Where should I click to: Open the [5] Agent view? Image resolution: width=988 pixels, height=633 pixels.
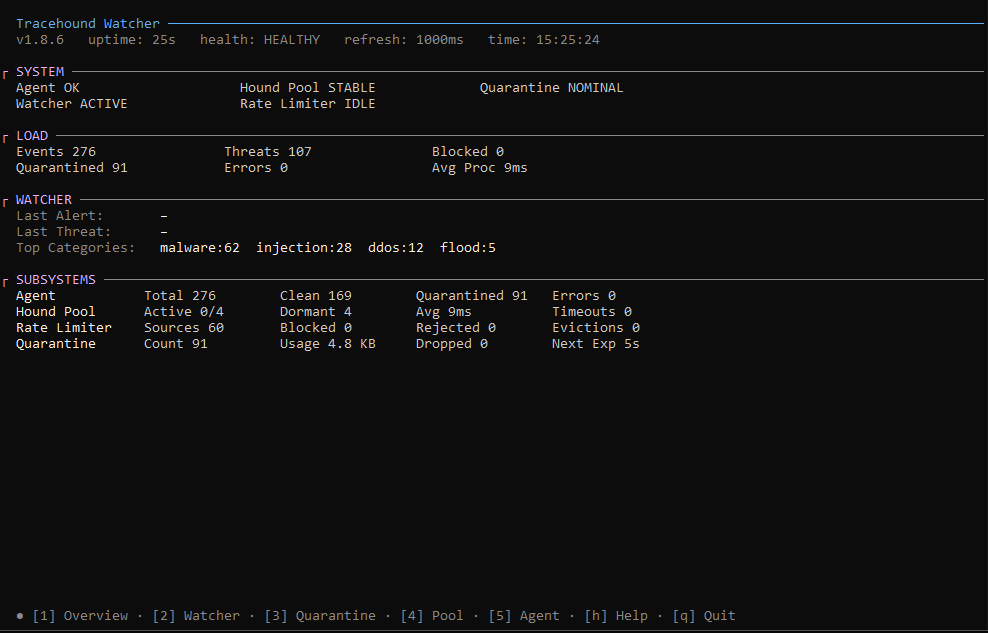(x=524, y=615)
